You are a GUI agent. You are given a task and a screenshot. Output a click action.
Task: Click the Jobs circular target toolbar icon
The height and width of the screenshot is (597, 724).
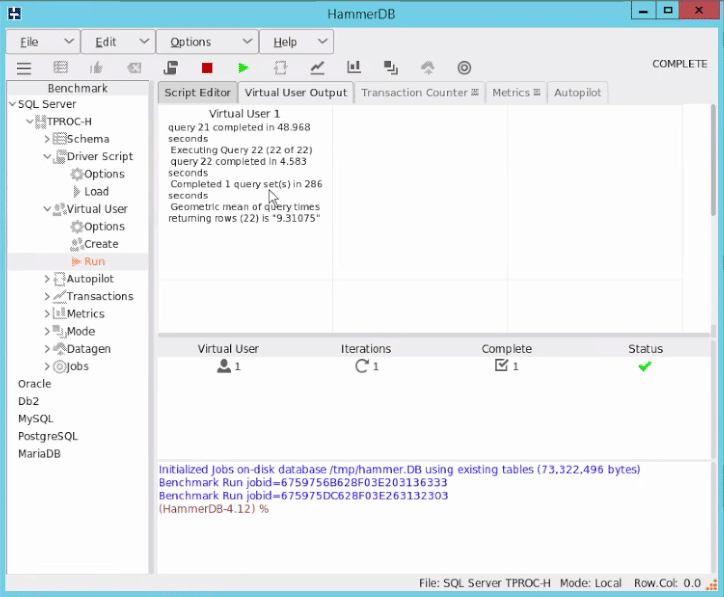point(464,68)
